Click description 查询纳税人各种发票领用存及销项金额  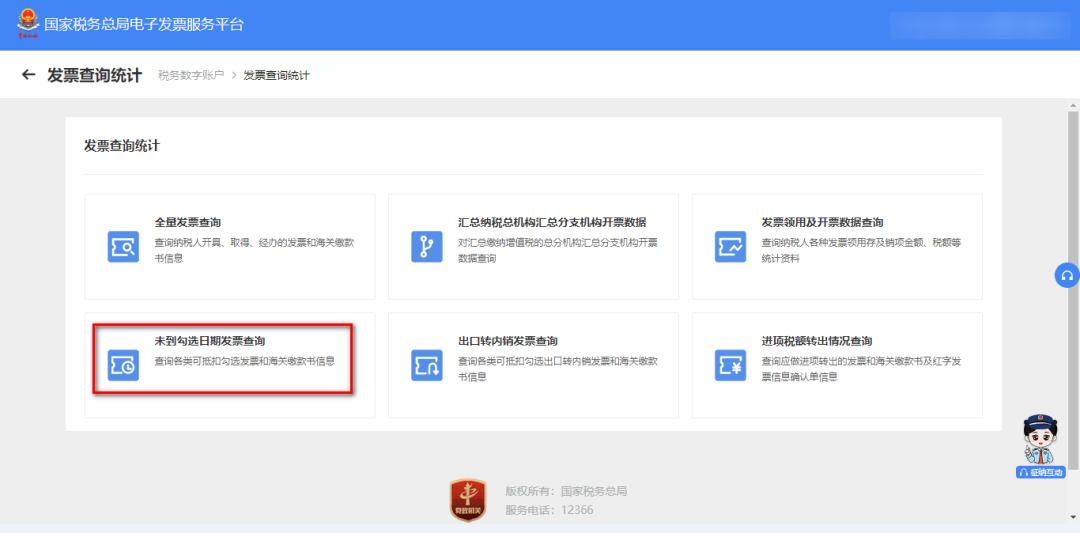click(x=862, y=251)
